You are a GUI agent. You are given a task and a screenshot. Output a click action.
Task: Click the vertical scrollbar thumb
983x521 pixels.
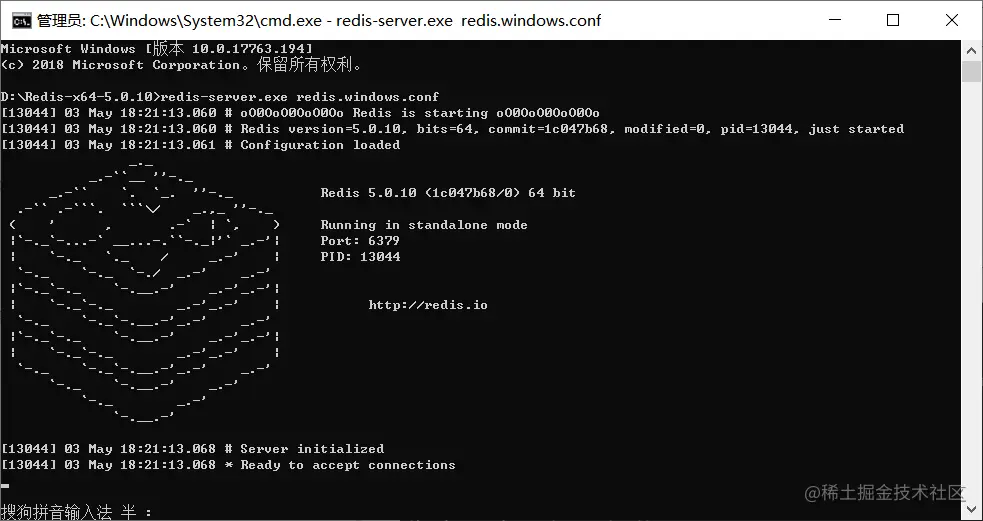[x=972, y=71]
